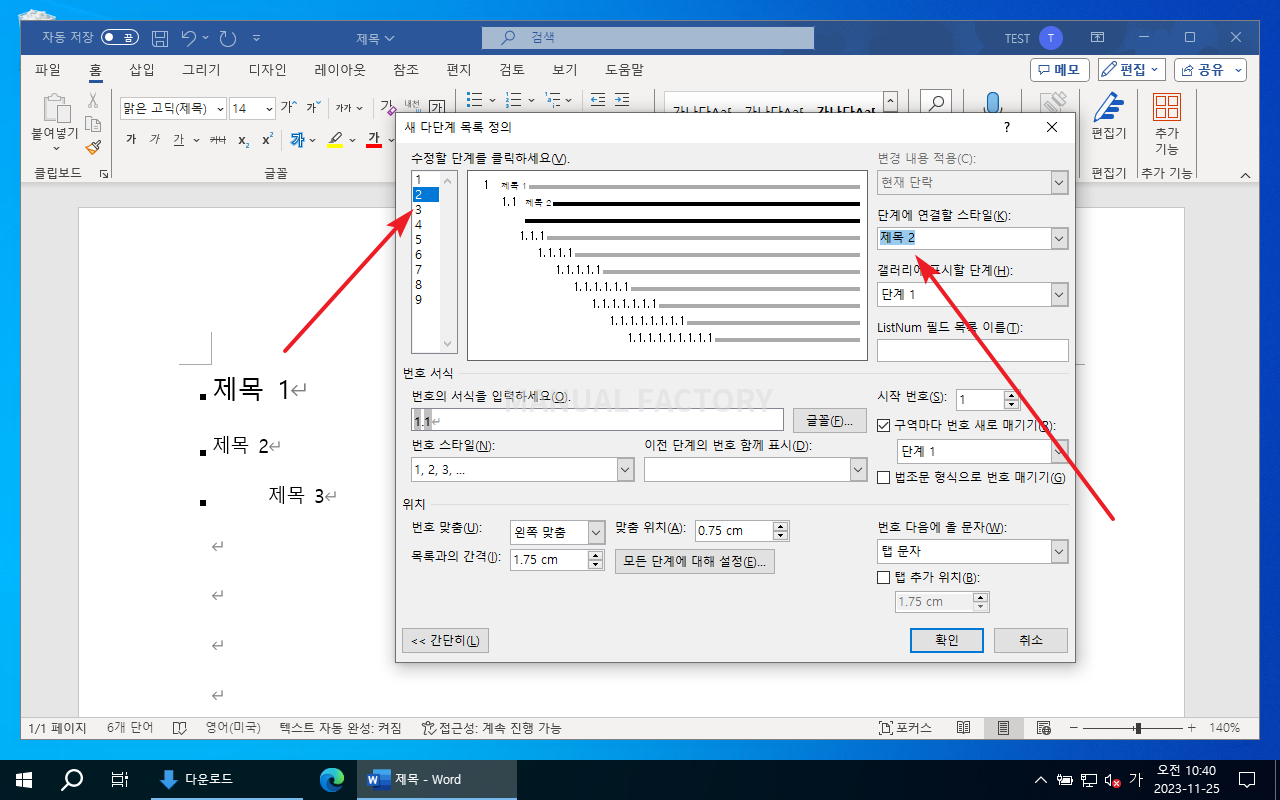Click the Comments button
Screen dimensions: 1280x800
[1059, 70]
